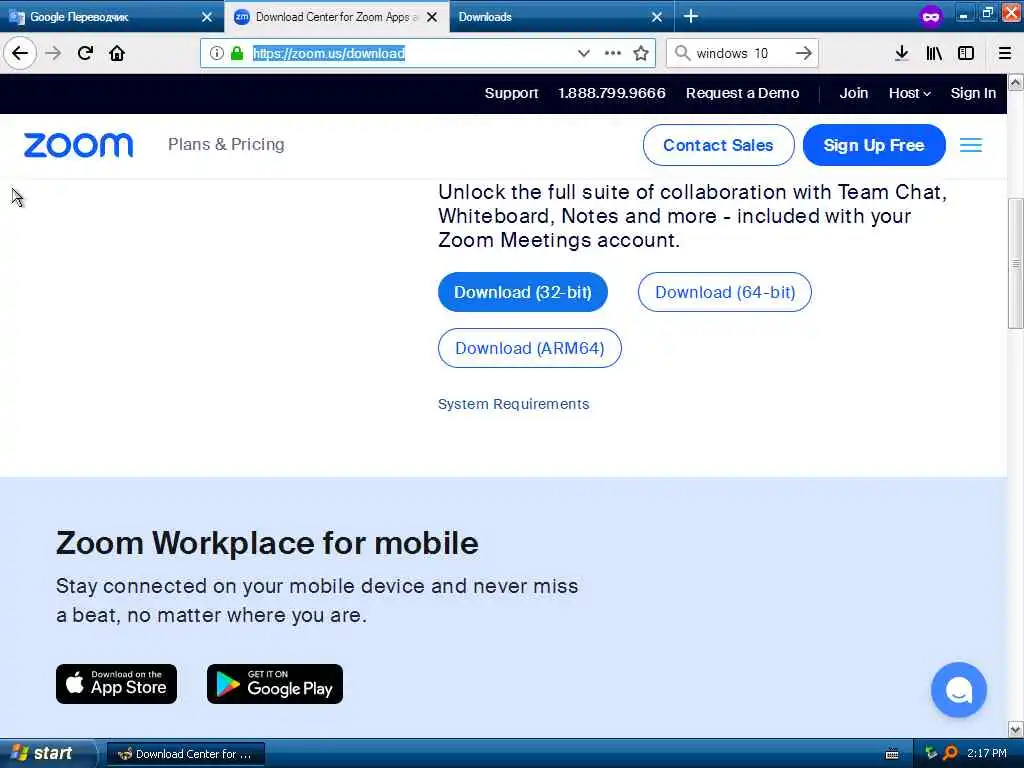Image resolution: width=1024 pixels, height=768 pixels.
Task: Reload the current page
Action: pyautogui.click(x=85, y=53)
